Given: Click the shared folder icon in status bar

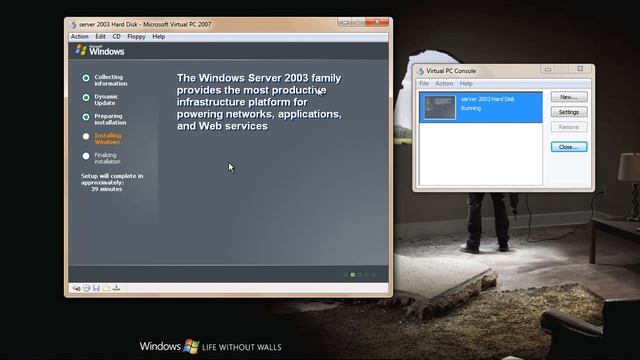Looking at the screenshot, I should tap(106, 288).
